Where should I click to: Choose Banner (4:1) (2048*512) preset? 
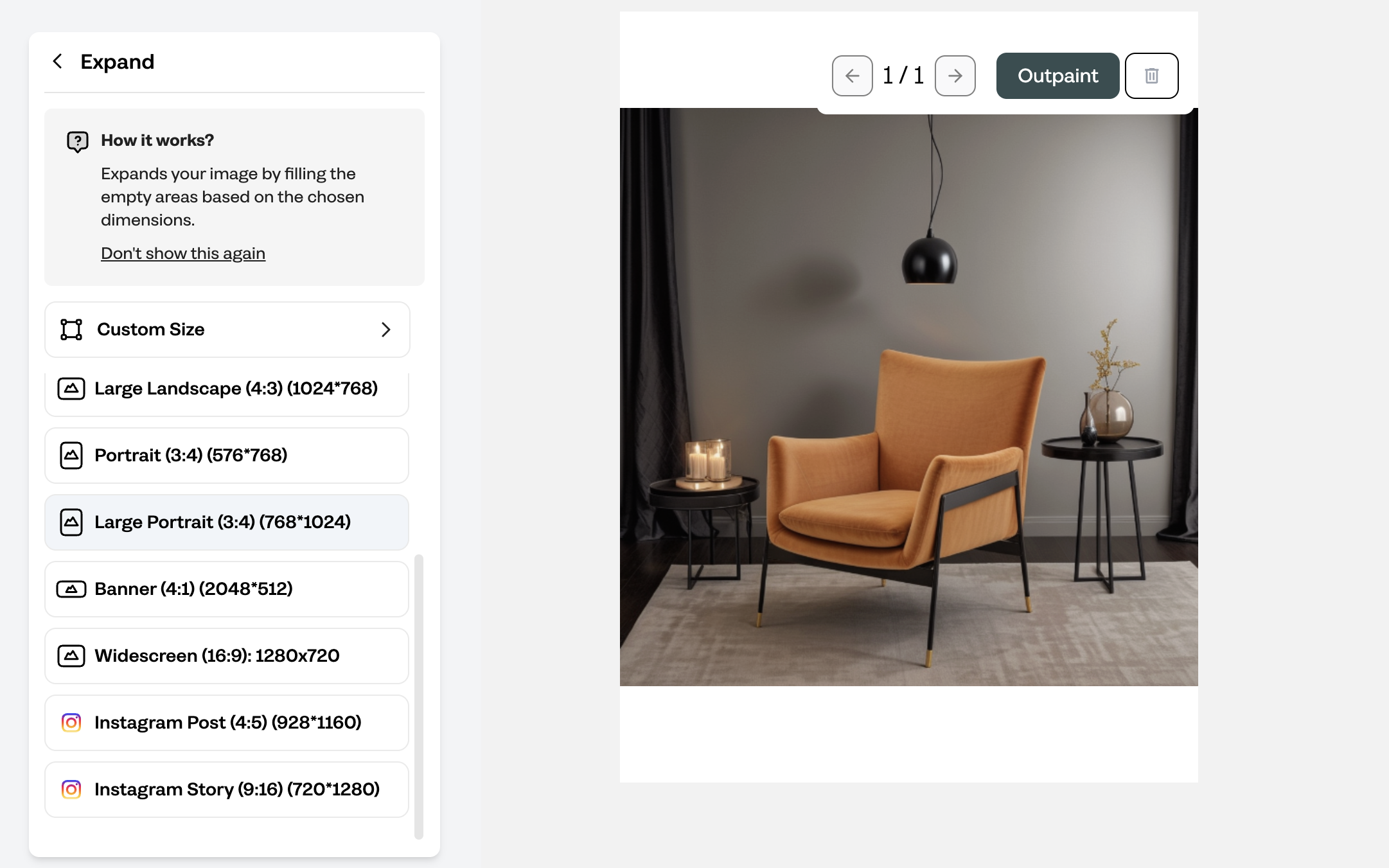pos(227,589)
